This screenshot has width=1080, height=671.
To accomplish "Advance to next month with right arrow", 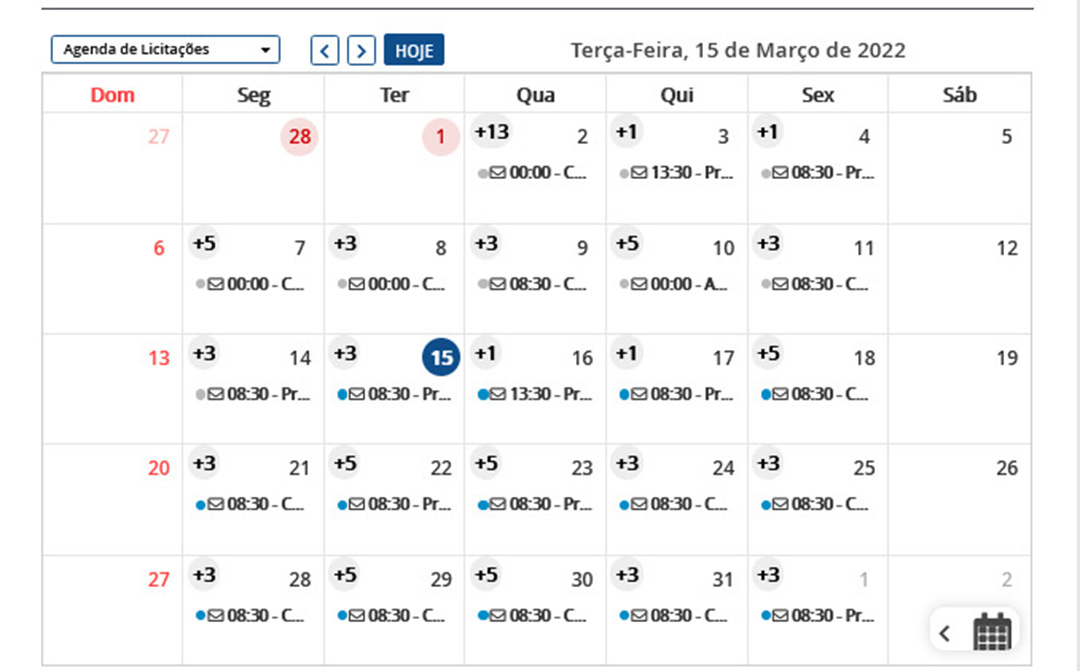I will pos(362,50).
